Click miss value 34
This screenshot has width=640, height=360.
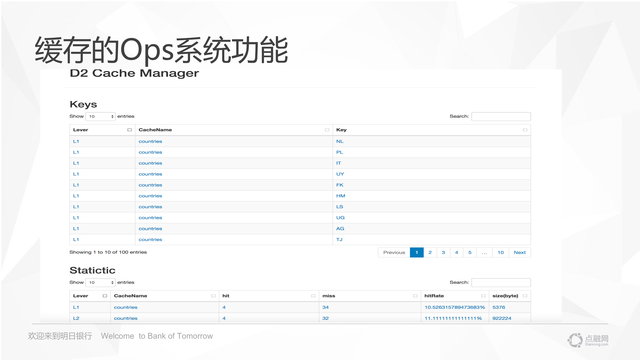(325, 307)
